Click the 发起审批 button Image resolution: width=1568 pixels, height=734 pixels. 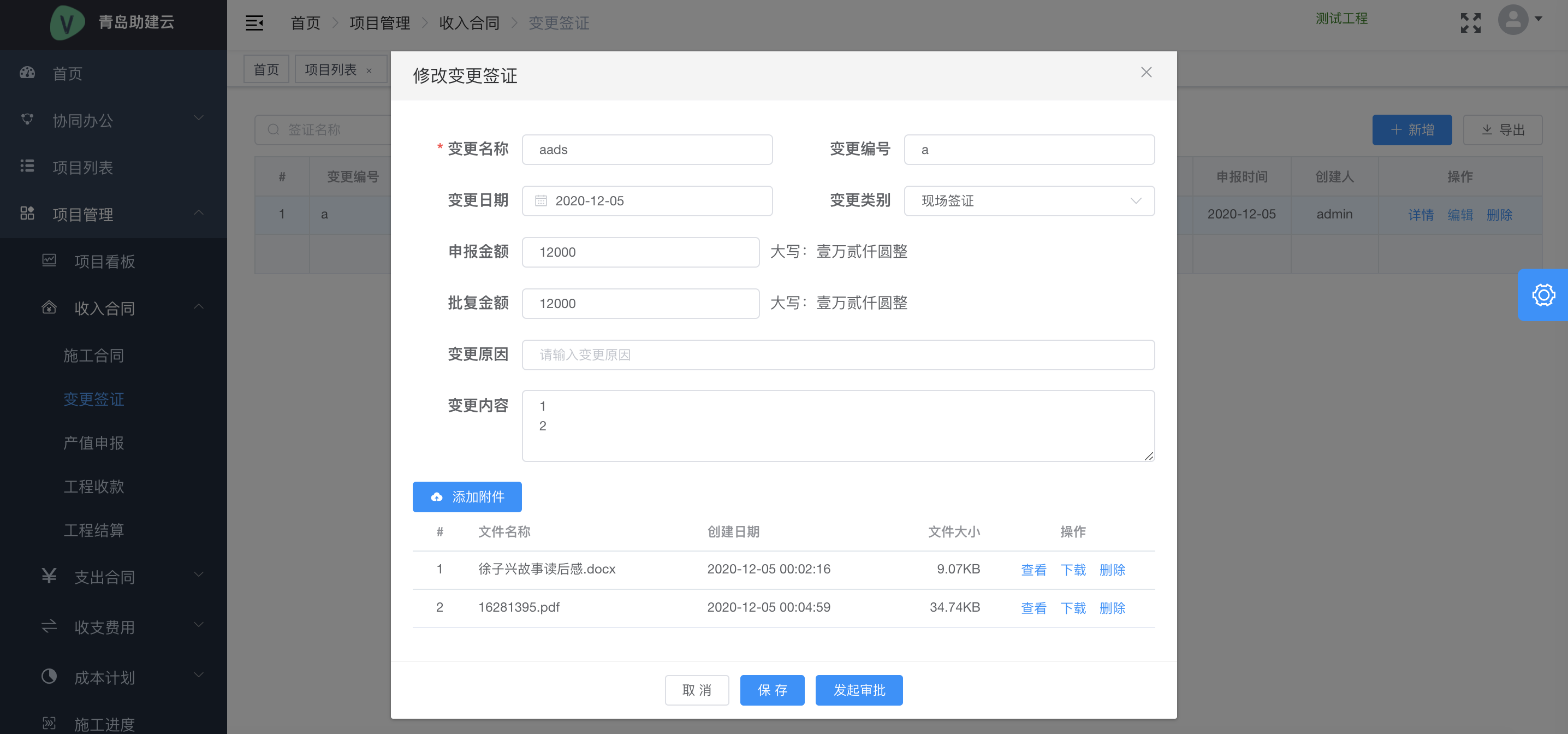click(858, 690)
